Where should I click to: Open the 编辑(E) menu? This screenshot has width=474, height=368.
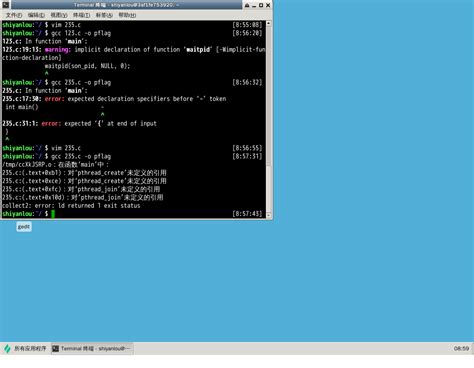pos(36,15)
